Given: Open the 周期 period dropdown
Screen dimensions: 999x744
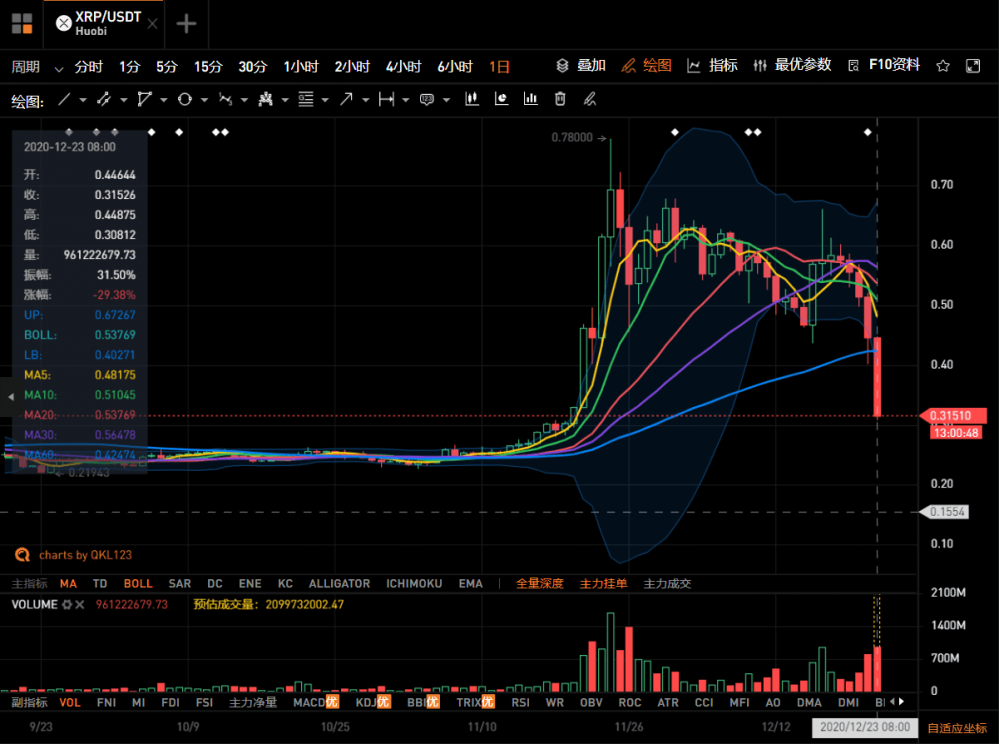Looking at the screenshot, I should click(28, 65).
